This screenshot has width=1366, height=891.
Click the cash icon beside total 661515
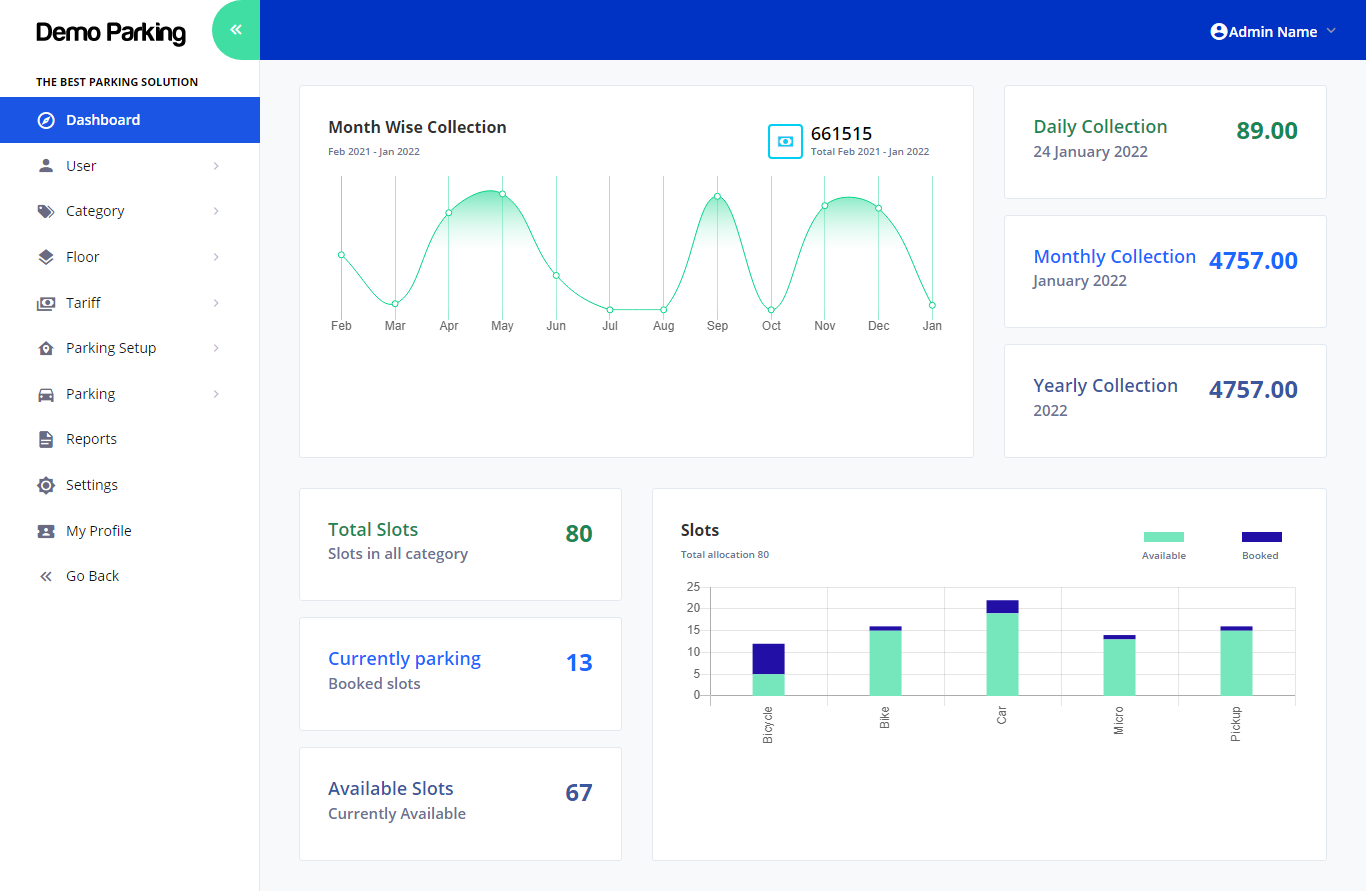[785, 141]
